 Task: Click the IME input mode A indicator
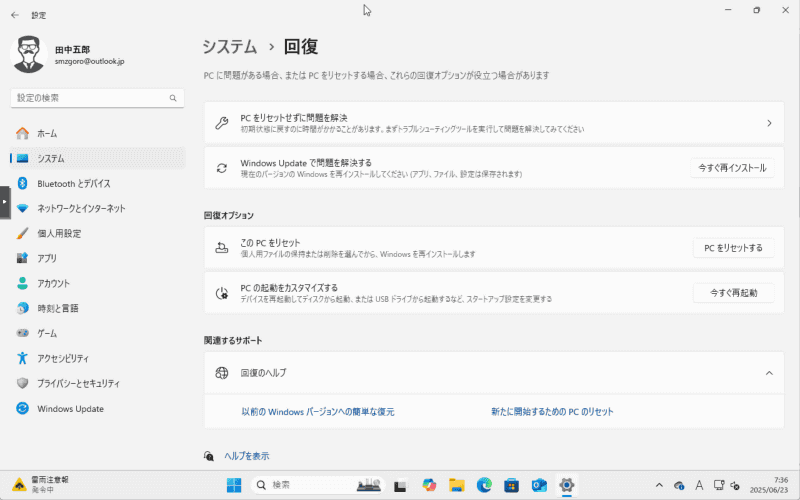[x=699, y=485]
